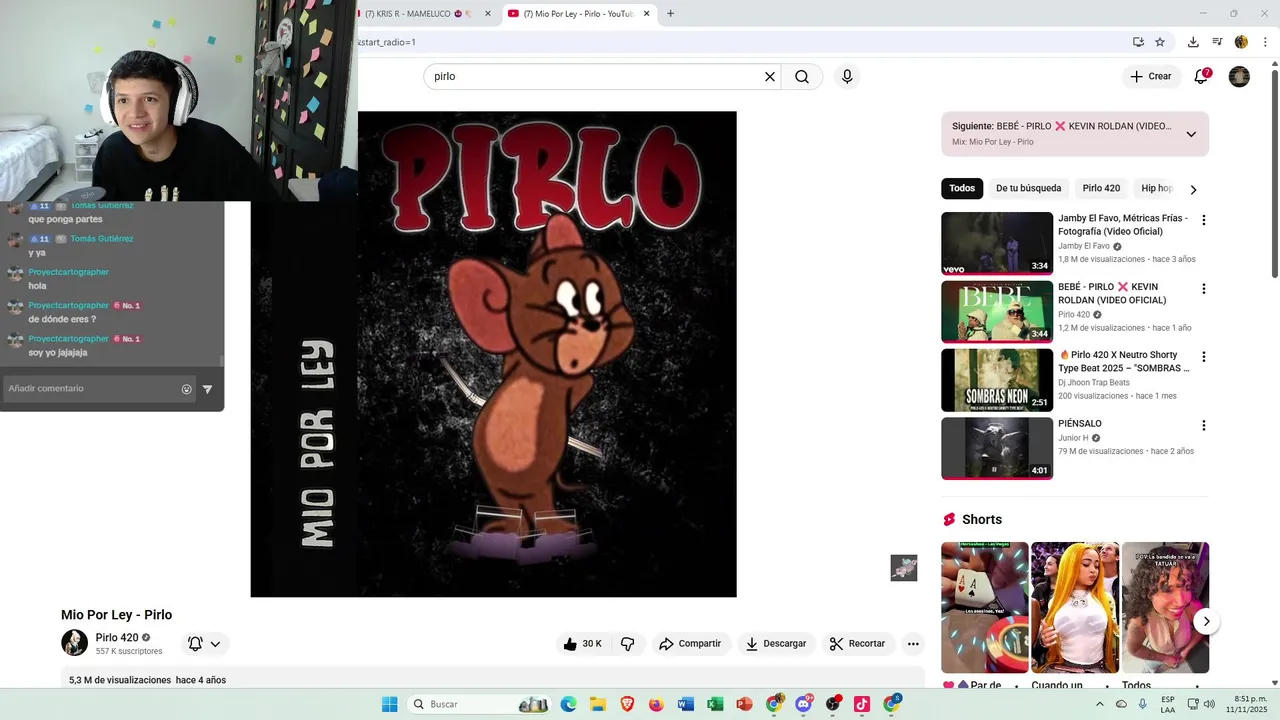Click the magnifier search button on YouTube
1280x720 pixels.
click(x=802, y=77)
